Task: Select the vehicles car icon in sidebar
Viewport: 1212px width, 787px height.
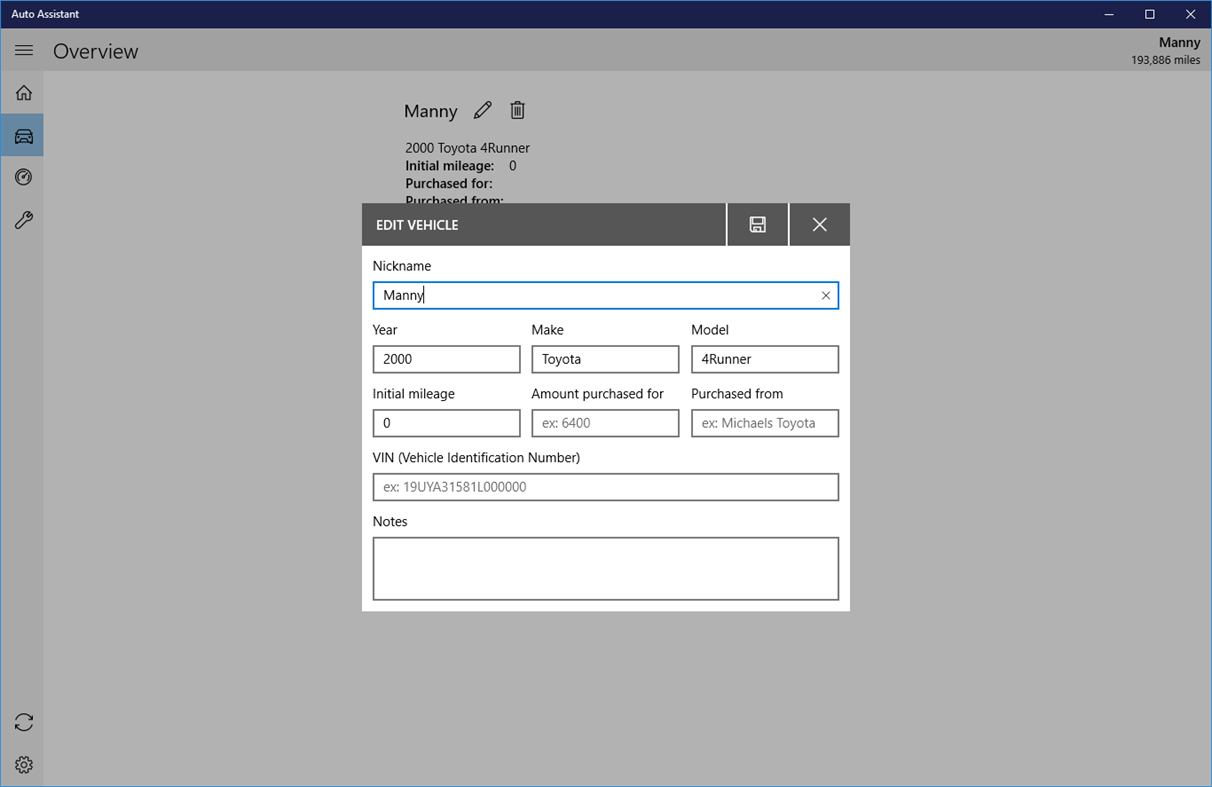Action: point(23,135)
